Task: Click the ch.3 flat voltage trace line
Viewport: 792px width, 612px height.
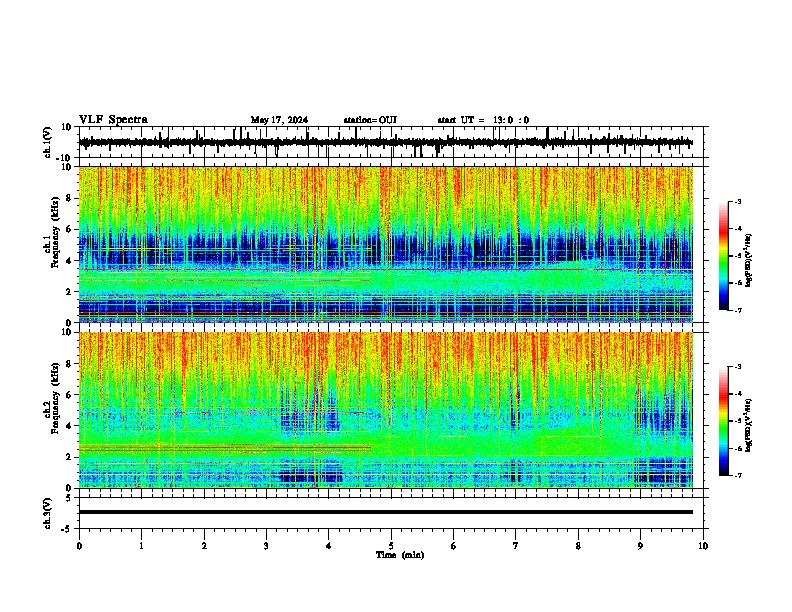Action: coord(386,512)
